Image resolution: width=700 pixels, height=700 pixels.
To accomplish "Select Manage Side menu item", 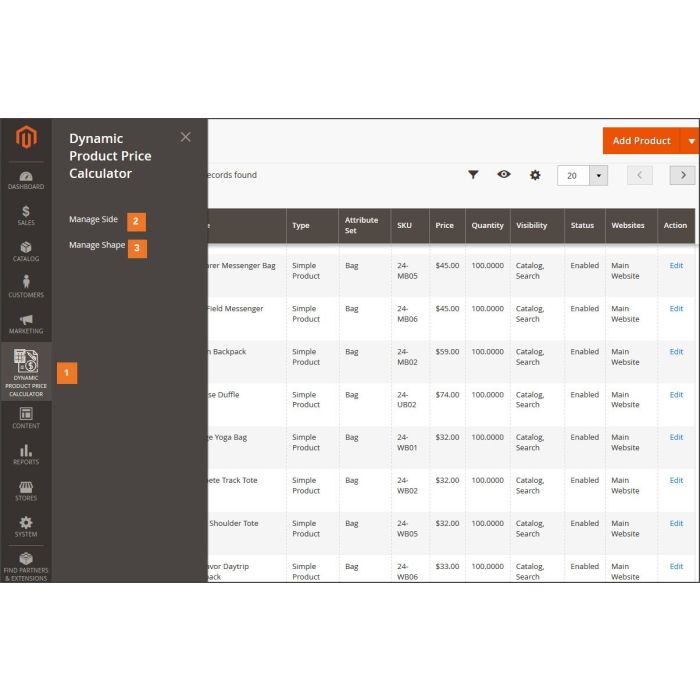I will [x=93, y=220].
